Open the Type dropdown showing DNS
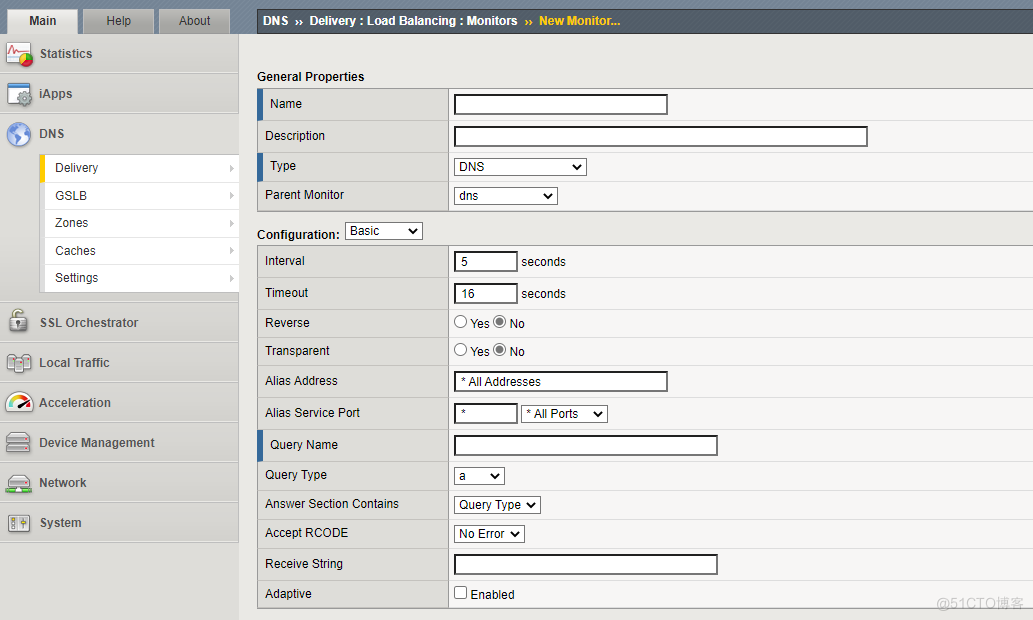The image size is (1033, 620). coord(520,167)
